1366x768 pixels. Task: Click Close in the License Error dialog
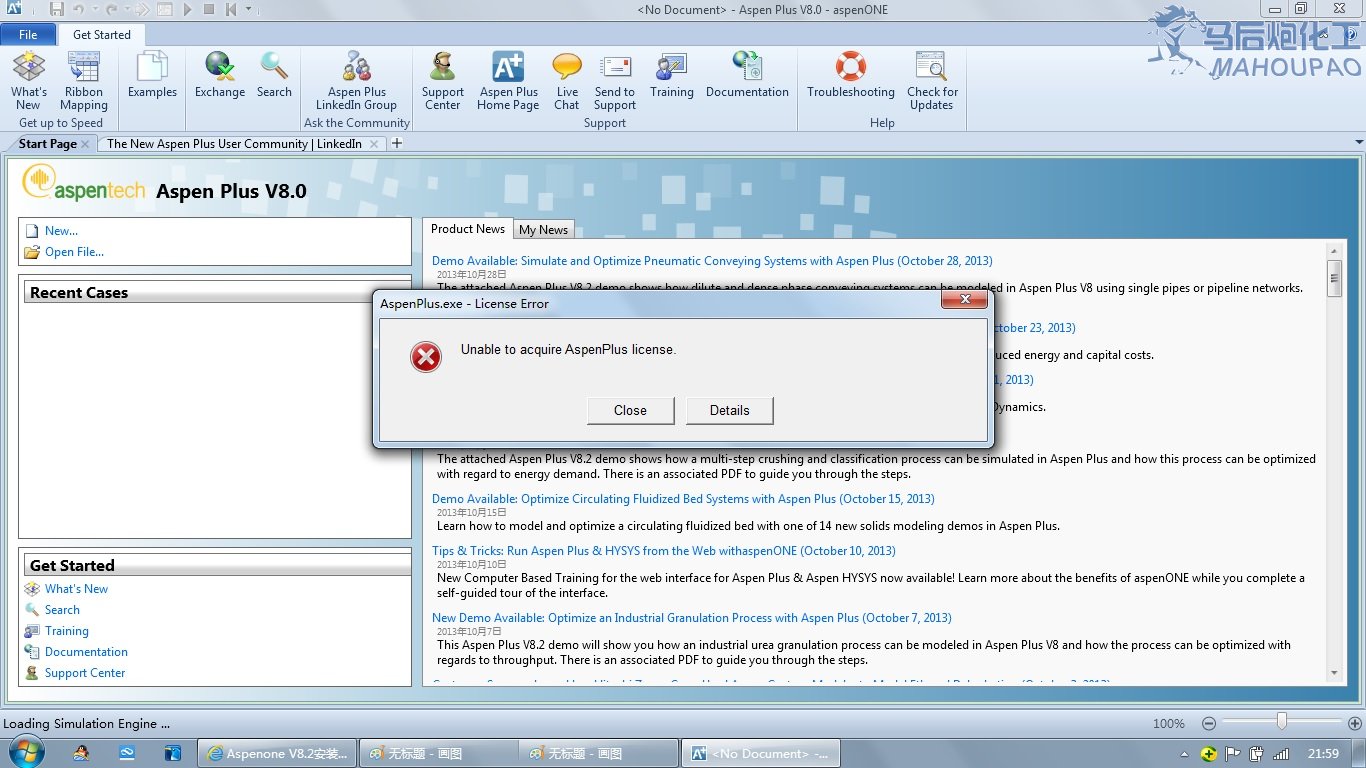tap(630, 410)
